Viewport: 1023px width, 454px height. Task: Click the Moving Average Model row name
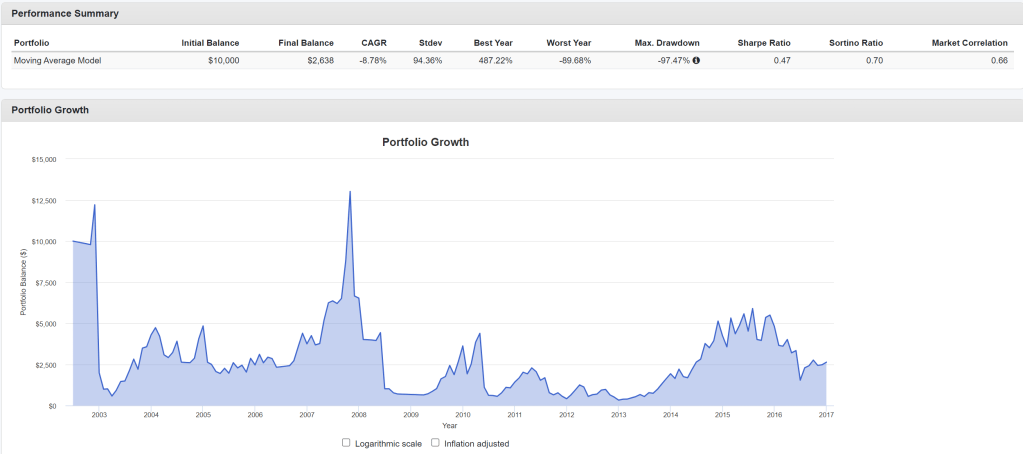(x=57, y=61)
